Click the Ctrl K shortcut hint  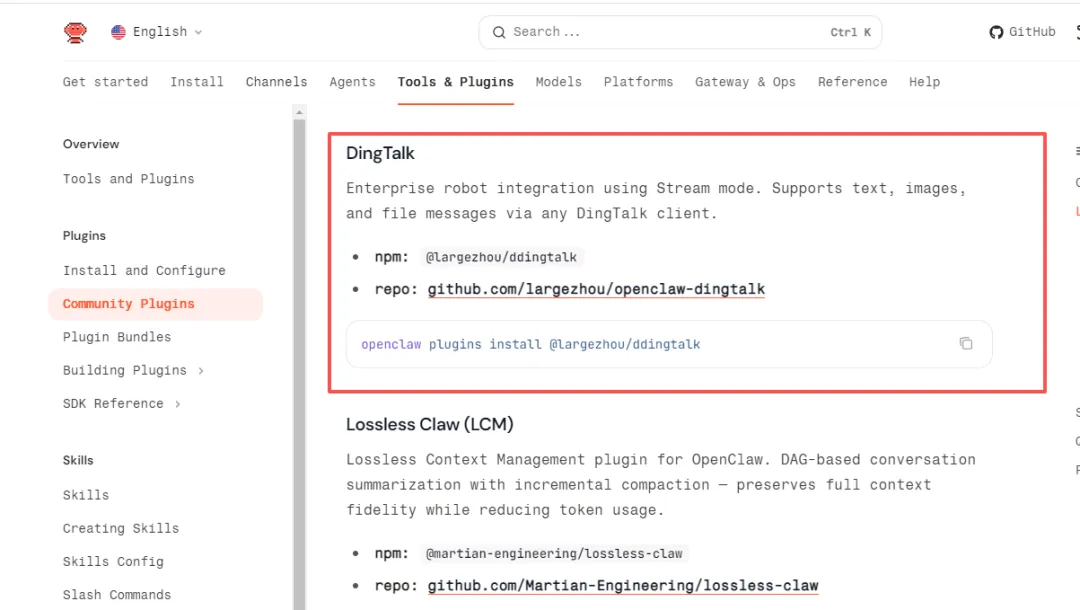(x=851, y=32)
